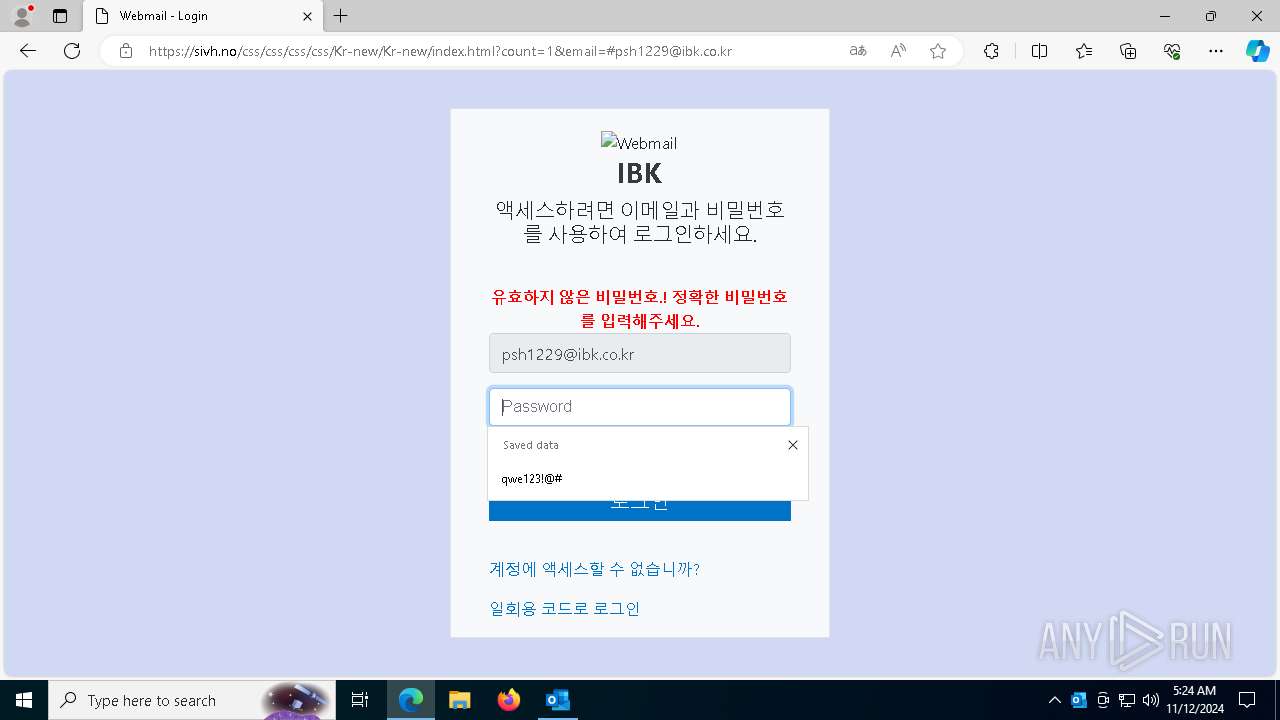Image resolution: width=1280 pixels, height=720 pixels.
Task: Open tab actions menu icon
Action: pos(60,16)
